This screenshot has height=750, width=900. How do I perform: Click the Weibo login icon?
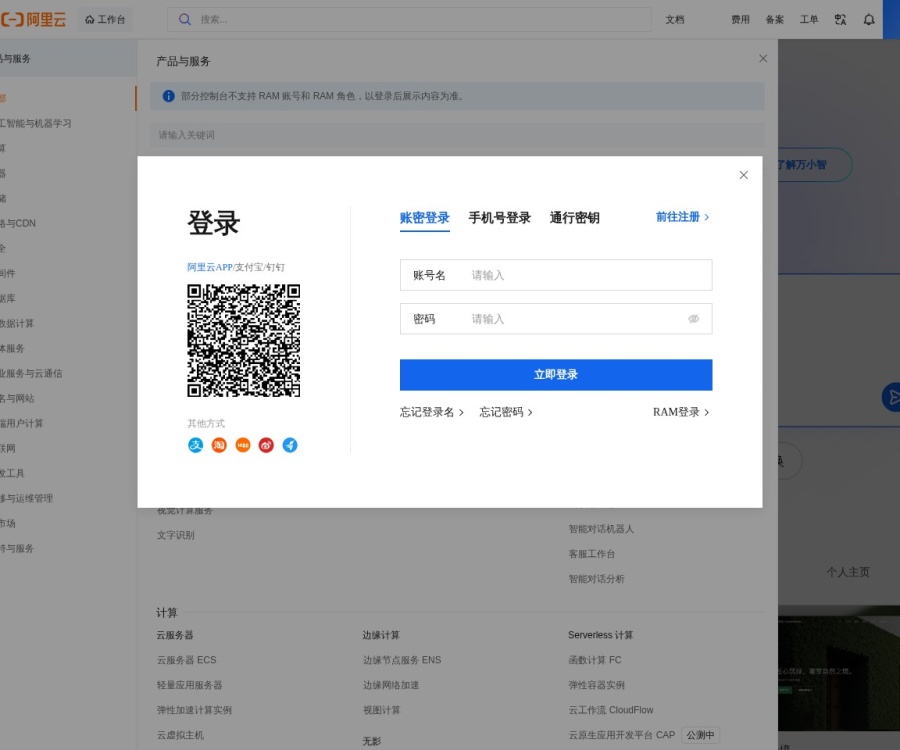coord(266,445)
